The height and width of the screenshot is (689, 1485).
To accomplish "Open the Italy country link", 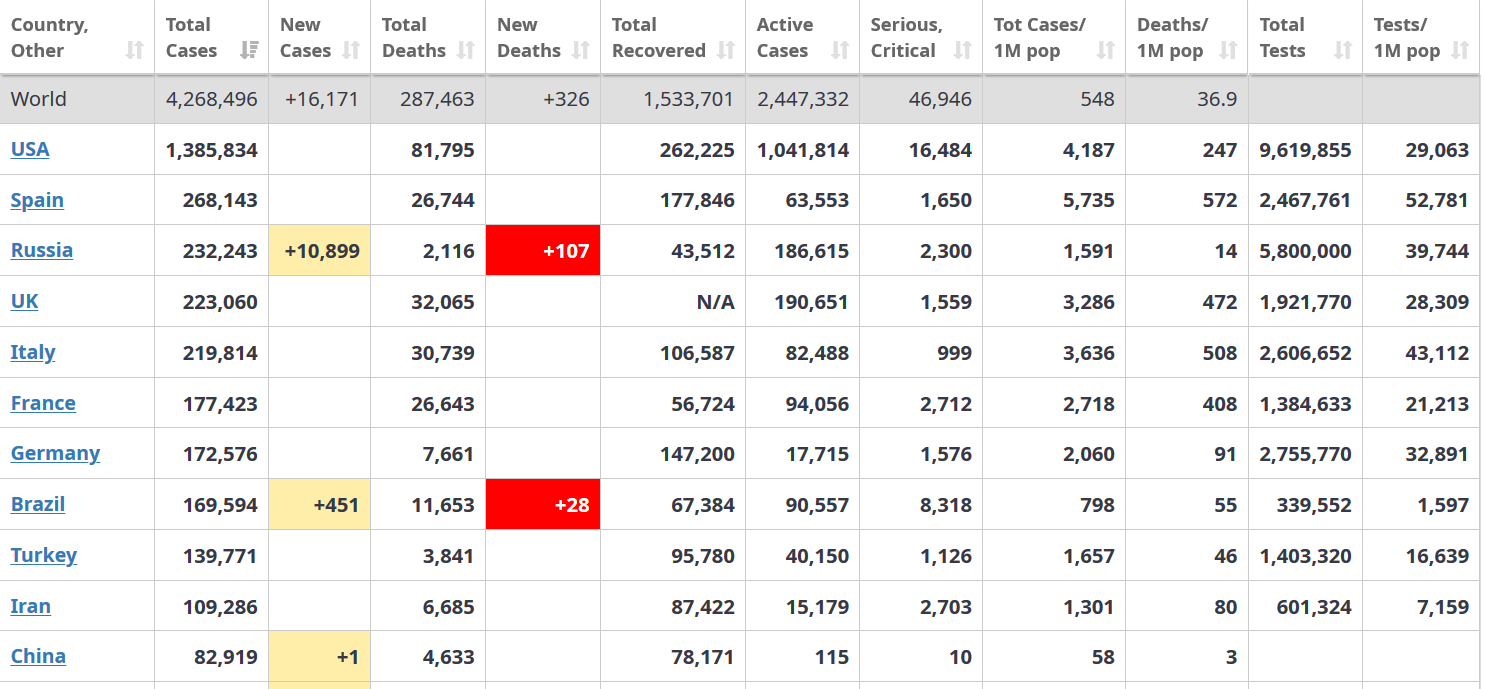I will click(33, 352).
